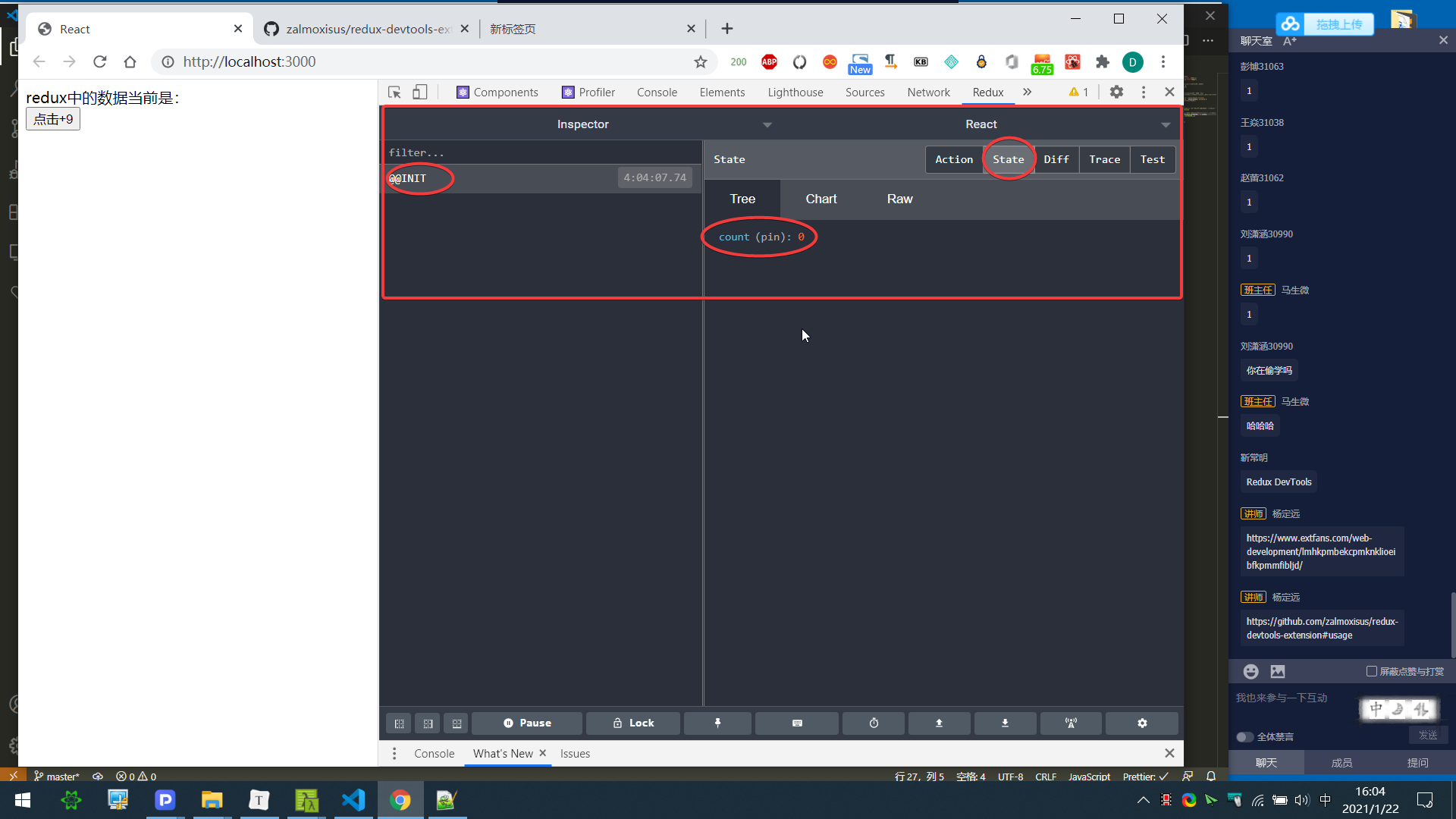The image size is (1456, 819).
Task: Select the @@INIT action entry
Action: 542,178
